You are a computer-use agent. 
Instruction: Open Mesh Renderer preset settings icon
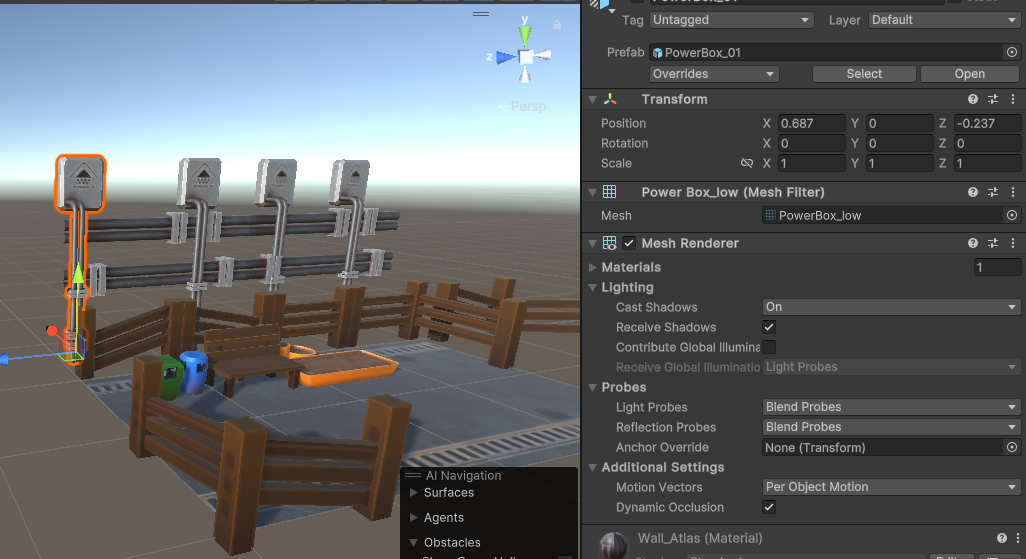tap(993, 243)
